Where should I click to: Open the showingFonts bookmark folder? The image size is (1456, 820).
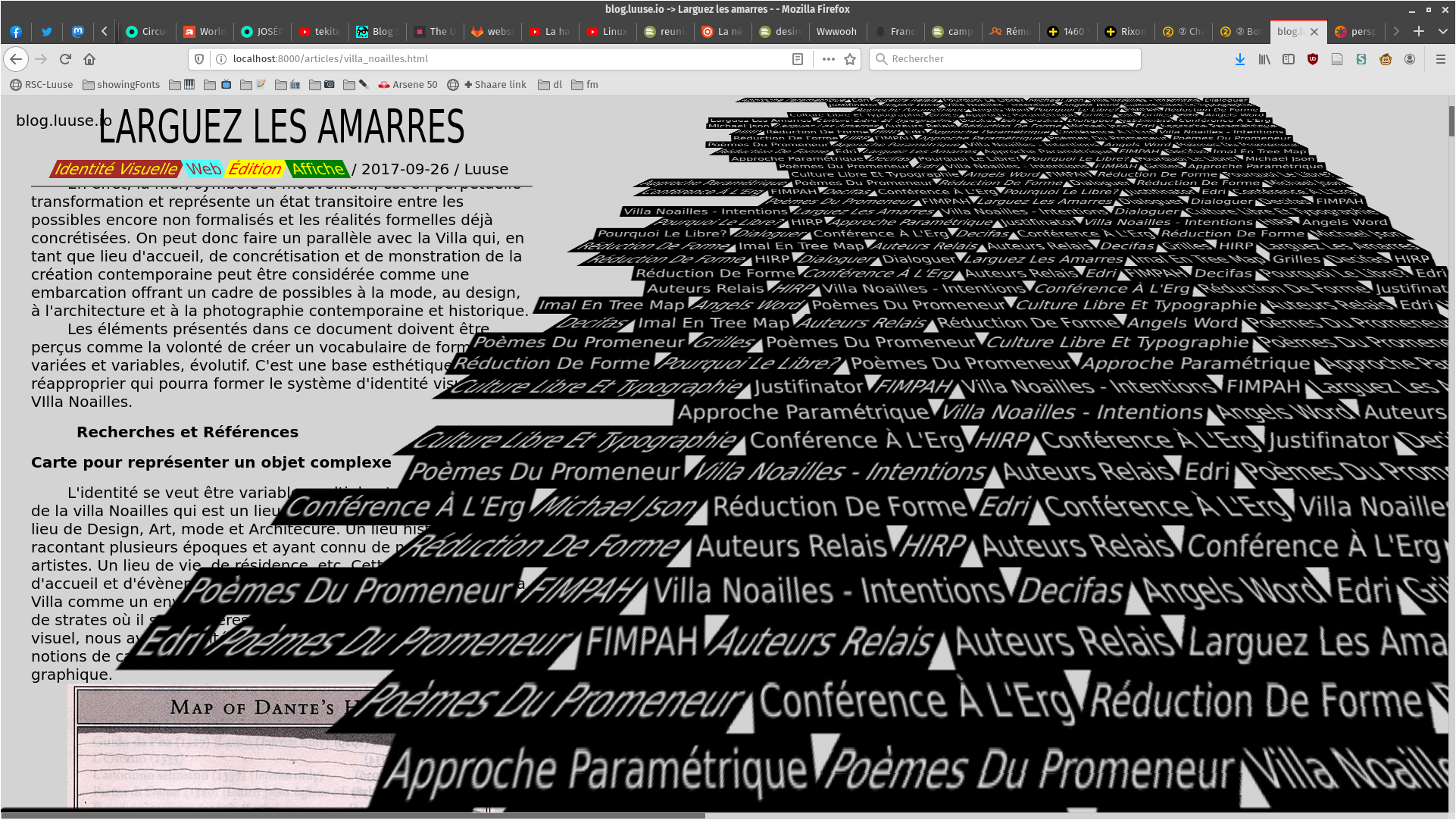121,85
